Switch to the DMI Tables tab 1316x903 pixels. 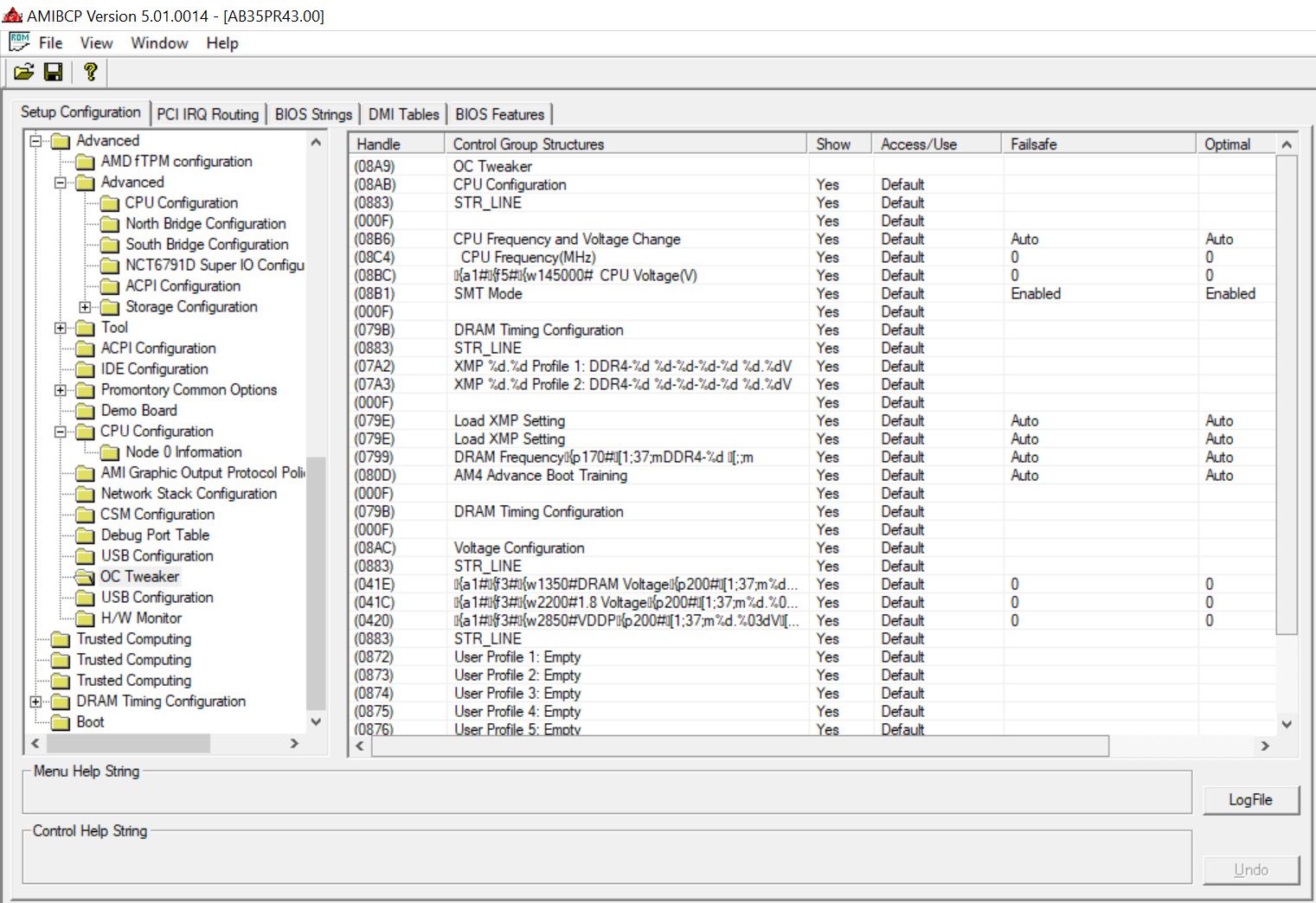[403, 114]
